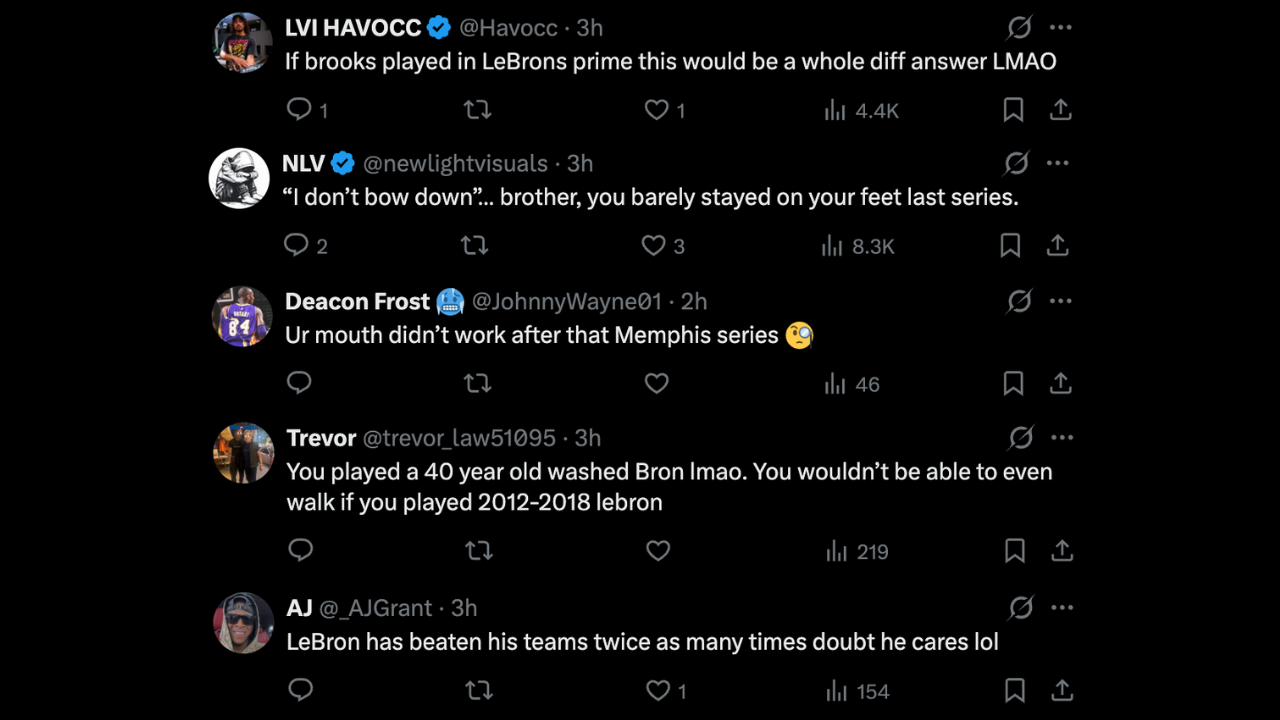
Task: Bookmark AJ's reply
Action: [x=1014, y=690]
